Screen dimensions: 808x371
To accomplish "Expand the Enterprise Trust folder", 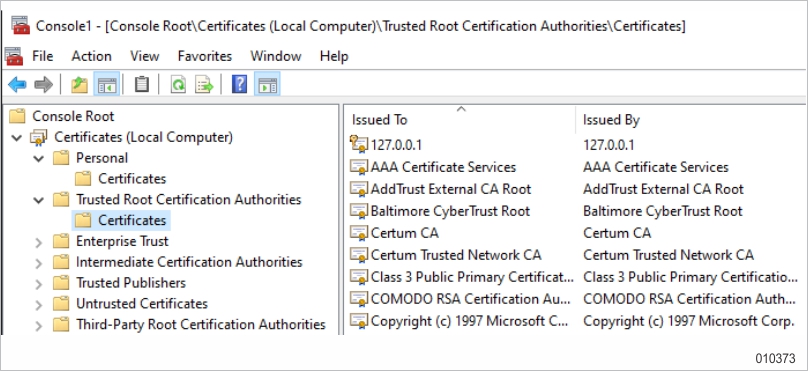I will pyautogui.click(x=39, y=242).
